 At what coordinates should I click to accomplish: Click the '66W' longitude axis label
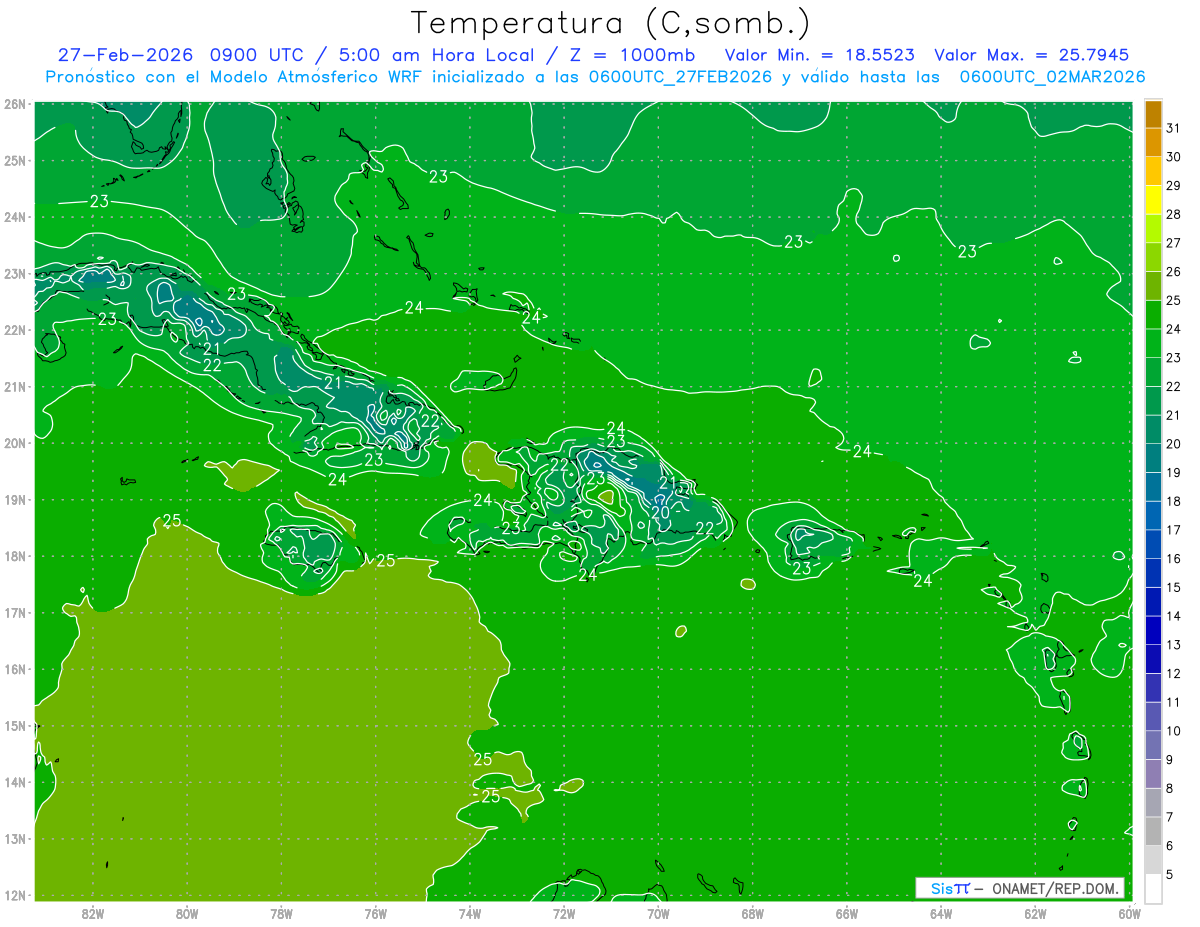[847, 913]
